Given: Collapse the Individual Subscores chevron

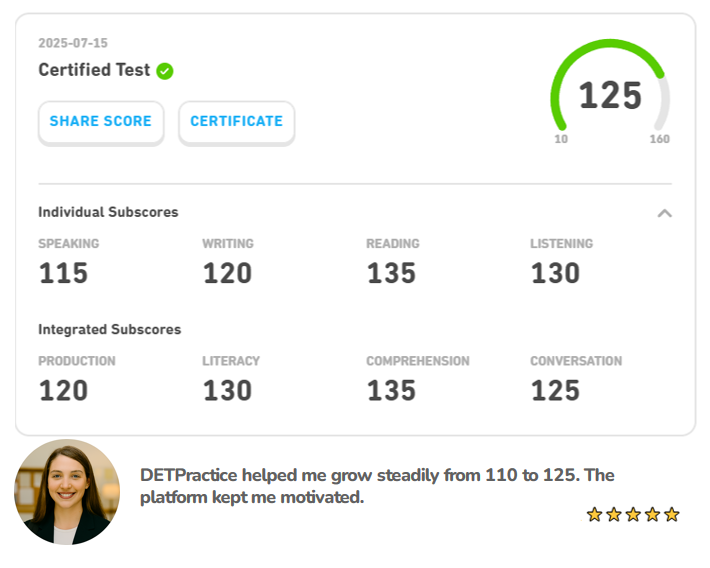Looking at the screenshot, I should pos(664,213).
